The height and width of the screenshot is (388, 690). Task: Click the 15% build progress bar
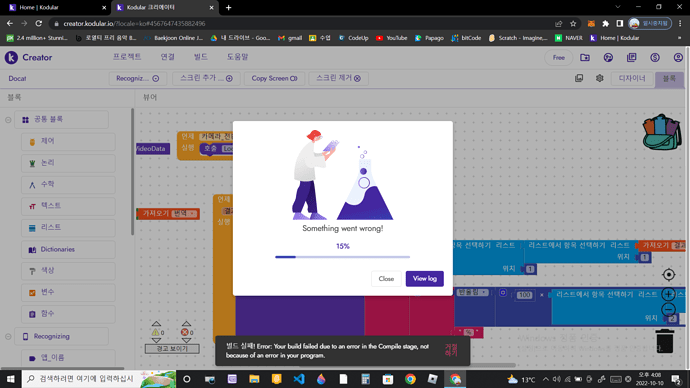(x=342, y=257)
